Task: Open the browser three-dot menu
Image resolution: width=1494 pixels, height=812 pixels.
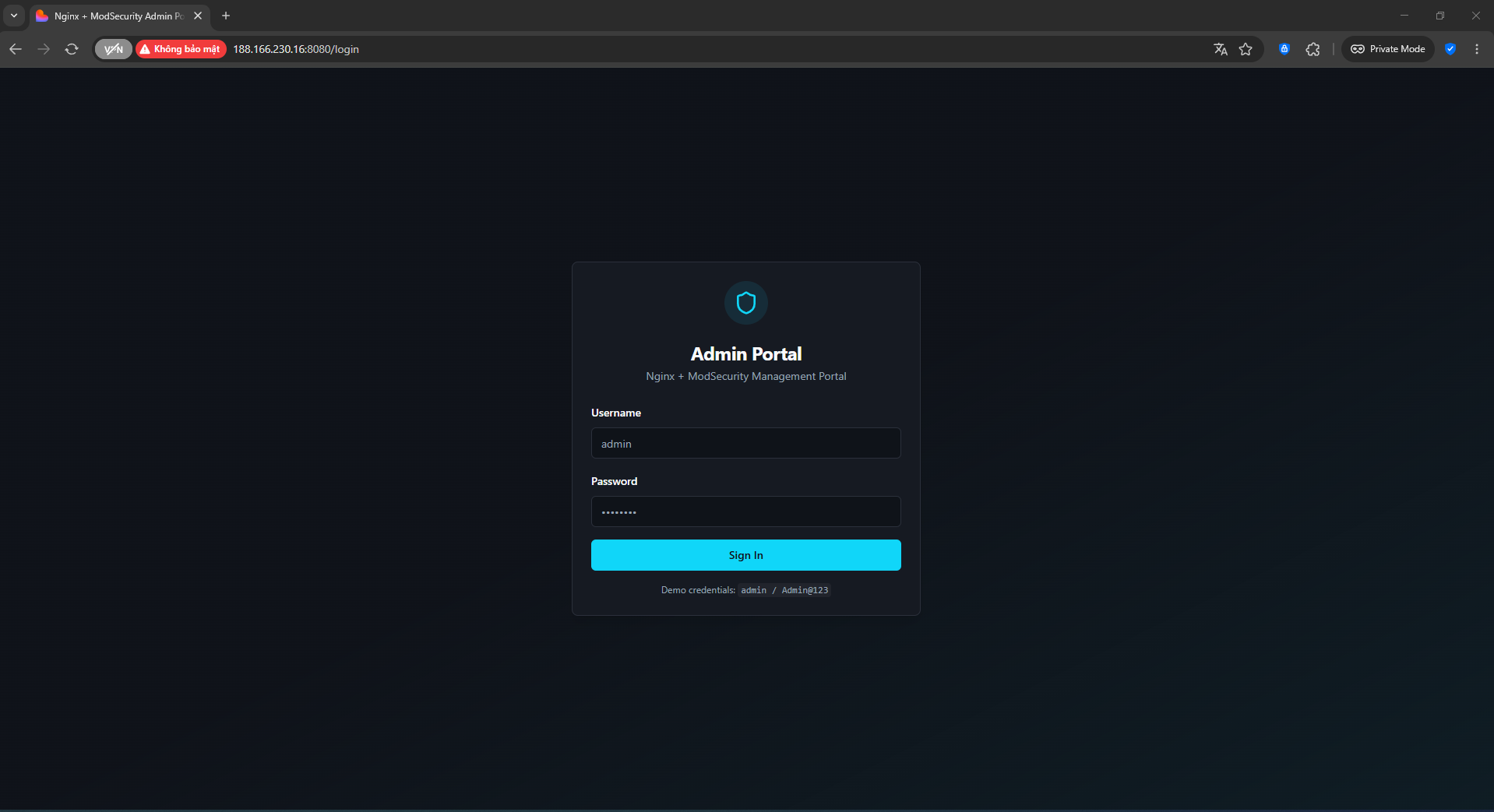Action: click(1476, 49)
